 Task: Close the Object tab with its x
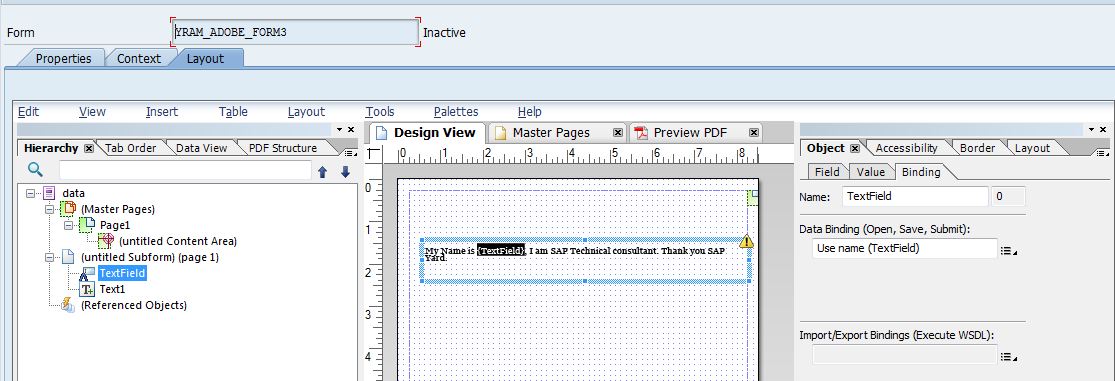(855, 149)
